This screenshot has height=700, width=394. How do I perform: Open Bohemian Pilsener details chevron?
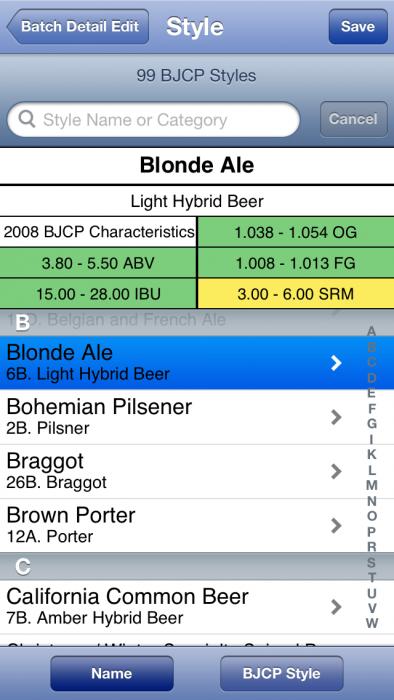click(x=336, y=417)
